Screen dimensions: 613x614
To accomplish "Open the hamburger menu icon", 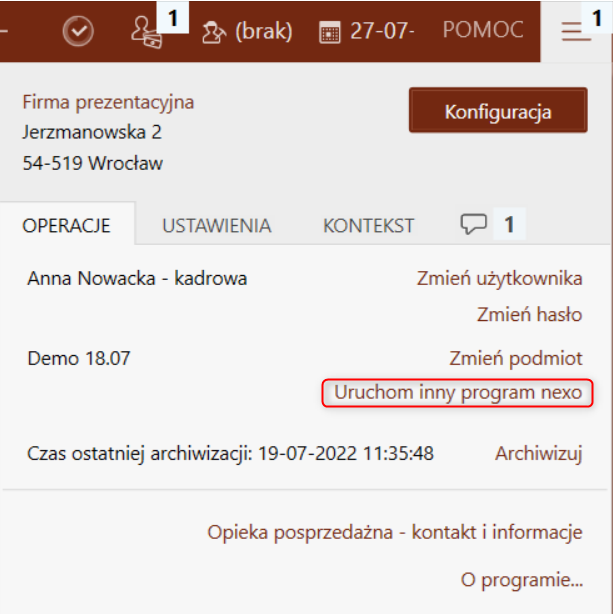I will (x=576, y=31).
